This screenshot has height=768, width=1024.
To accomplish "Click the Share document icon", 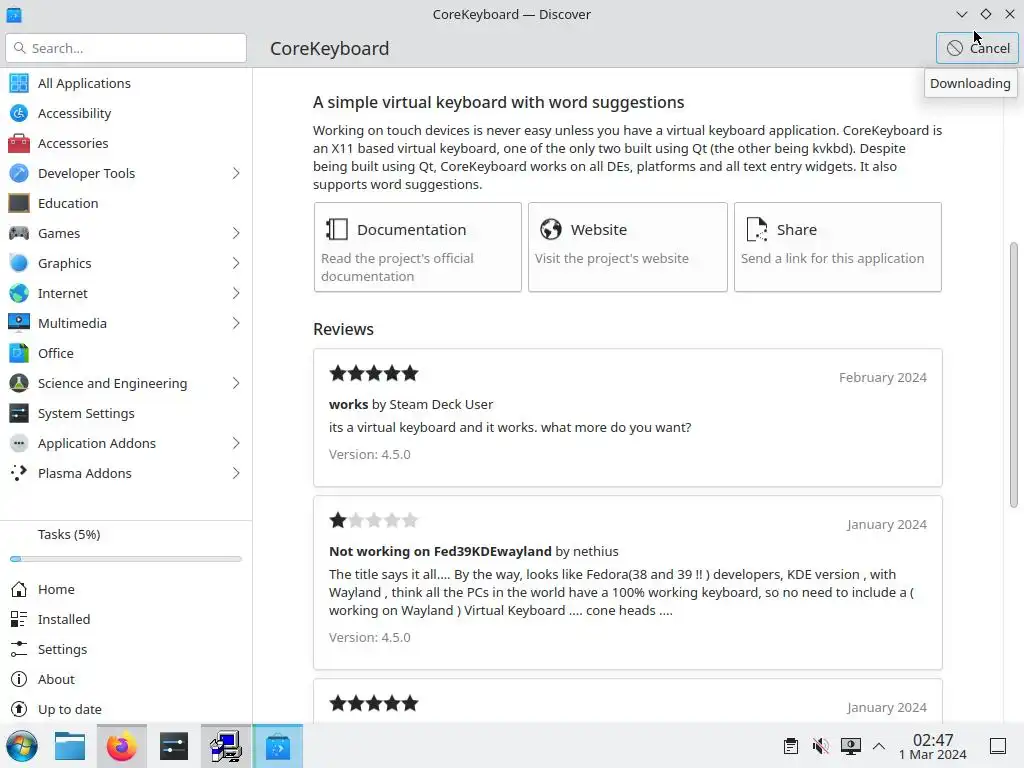I will tap(757, 229).
